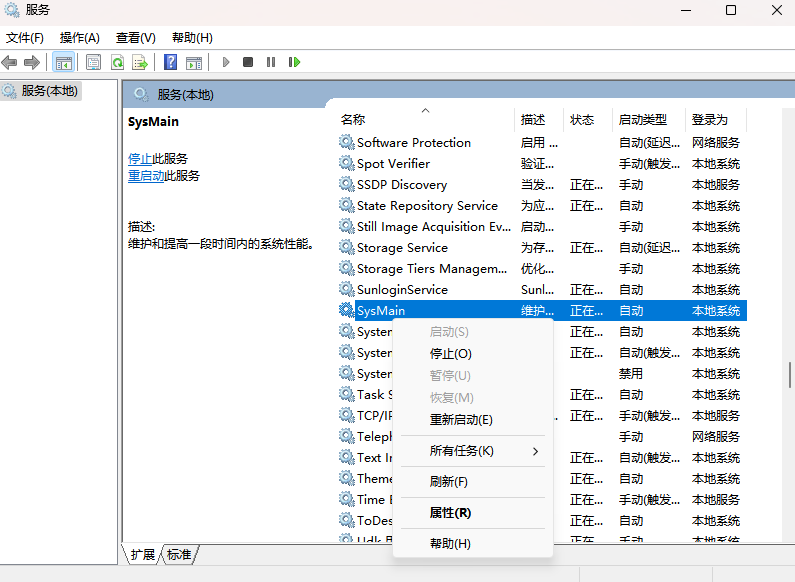Select the Software Protection service row

pyautogui.click(x=542, y=142)
